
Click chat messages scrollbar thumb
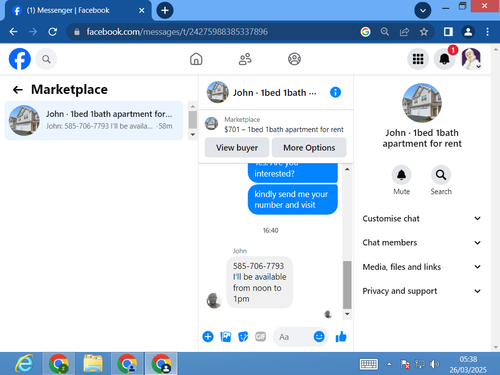[347, 285]
